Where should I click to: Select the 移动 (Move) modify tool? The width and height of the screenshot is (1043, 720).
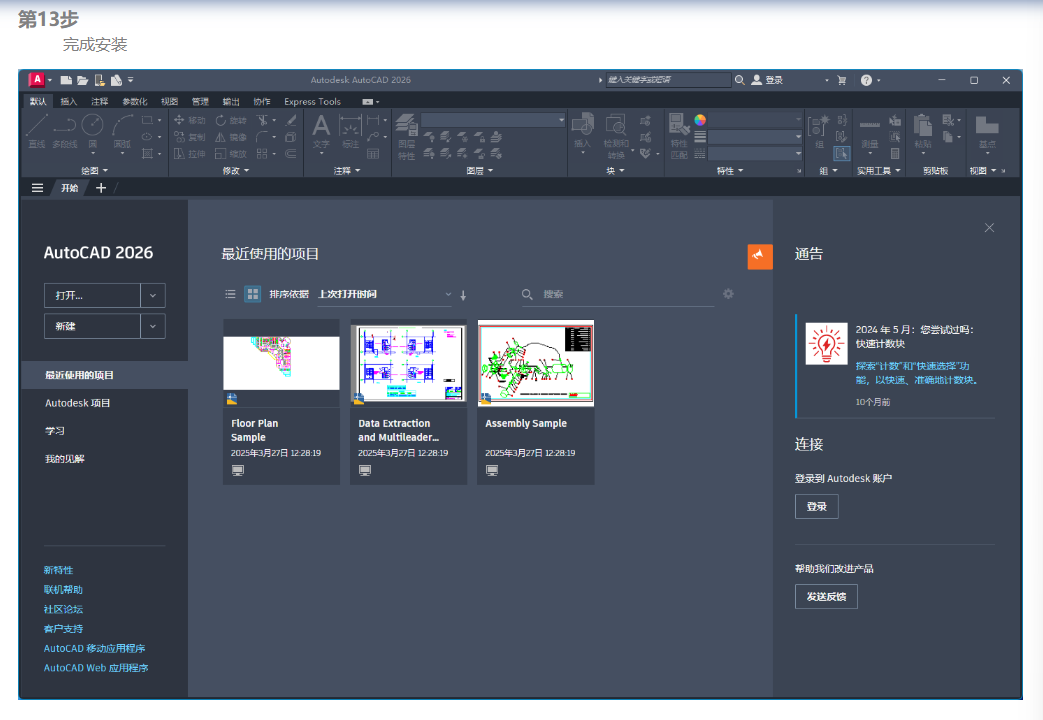tap(184, 121)
